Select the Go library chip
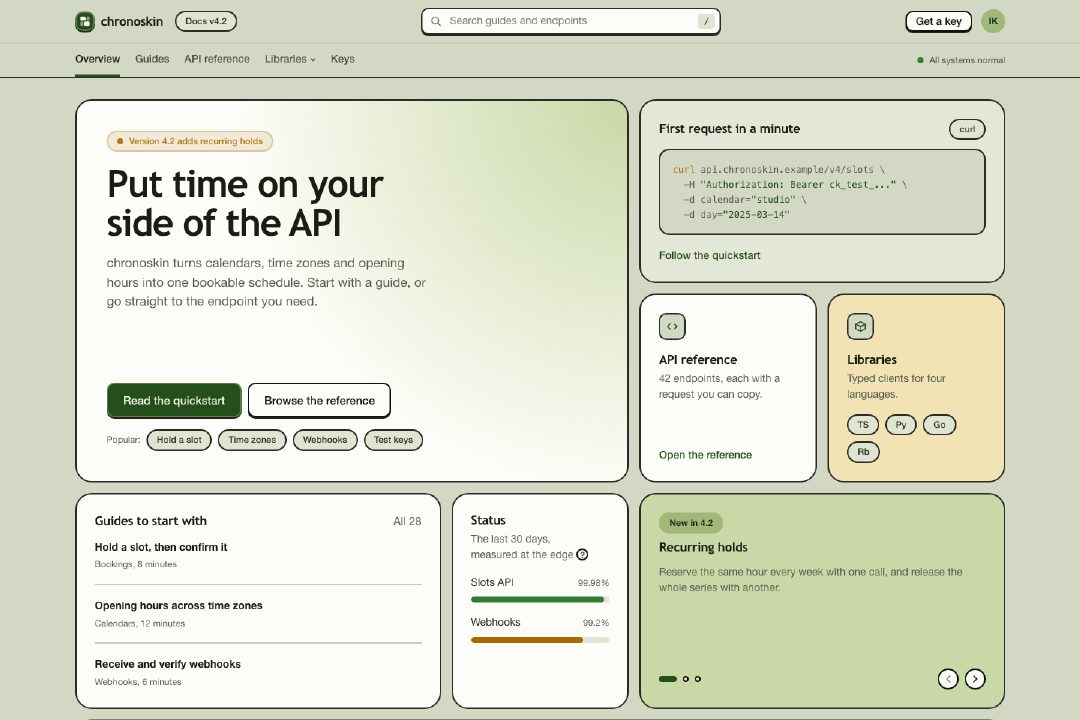The height and width of the screenshot is (720, 1080). [939, 424]
